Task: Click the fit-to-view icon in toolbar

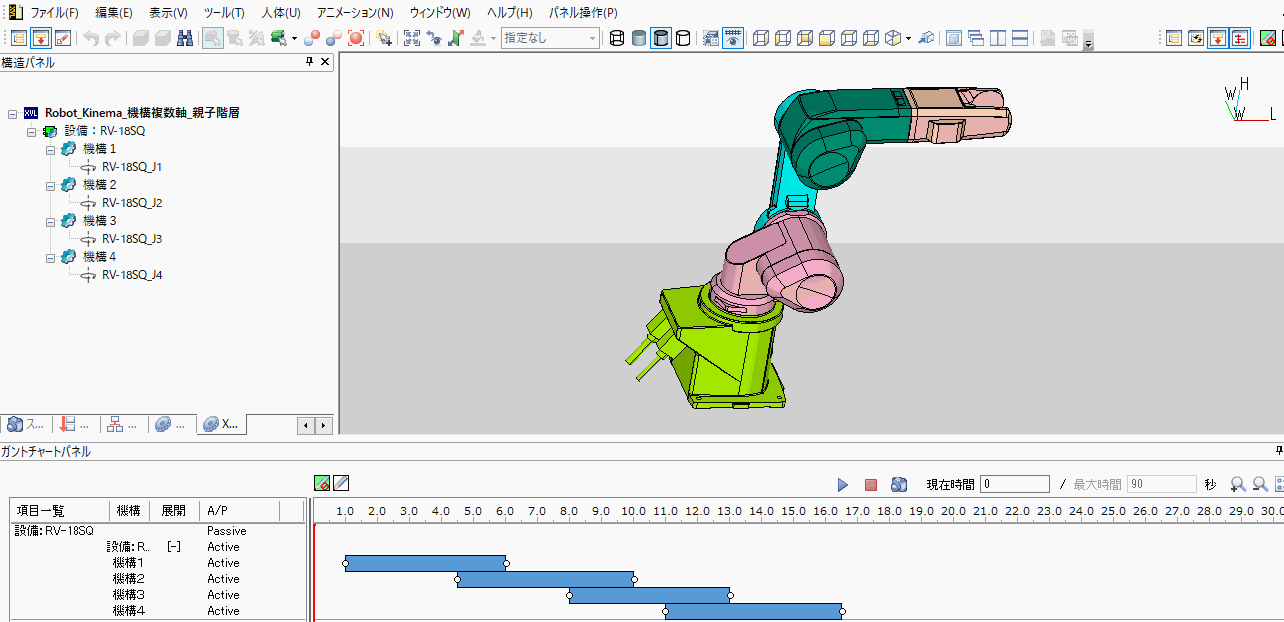Action: (411, 38)
